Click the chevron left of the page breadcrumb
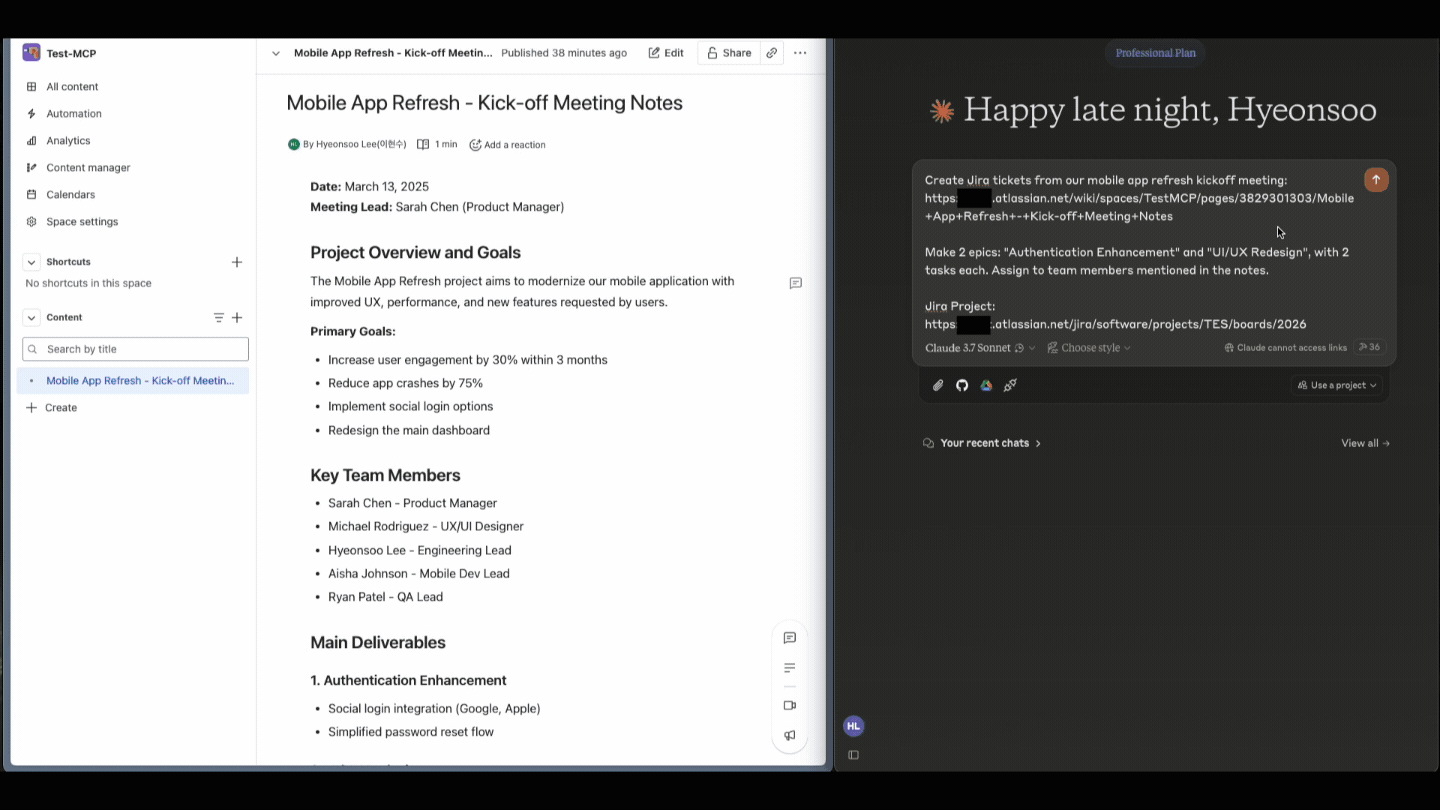The image size is (1440, 810). (x=276, y=53)
